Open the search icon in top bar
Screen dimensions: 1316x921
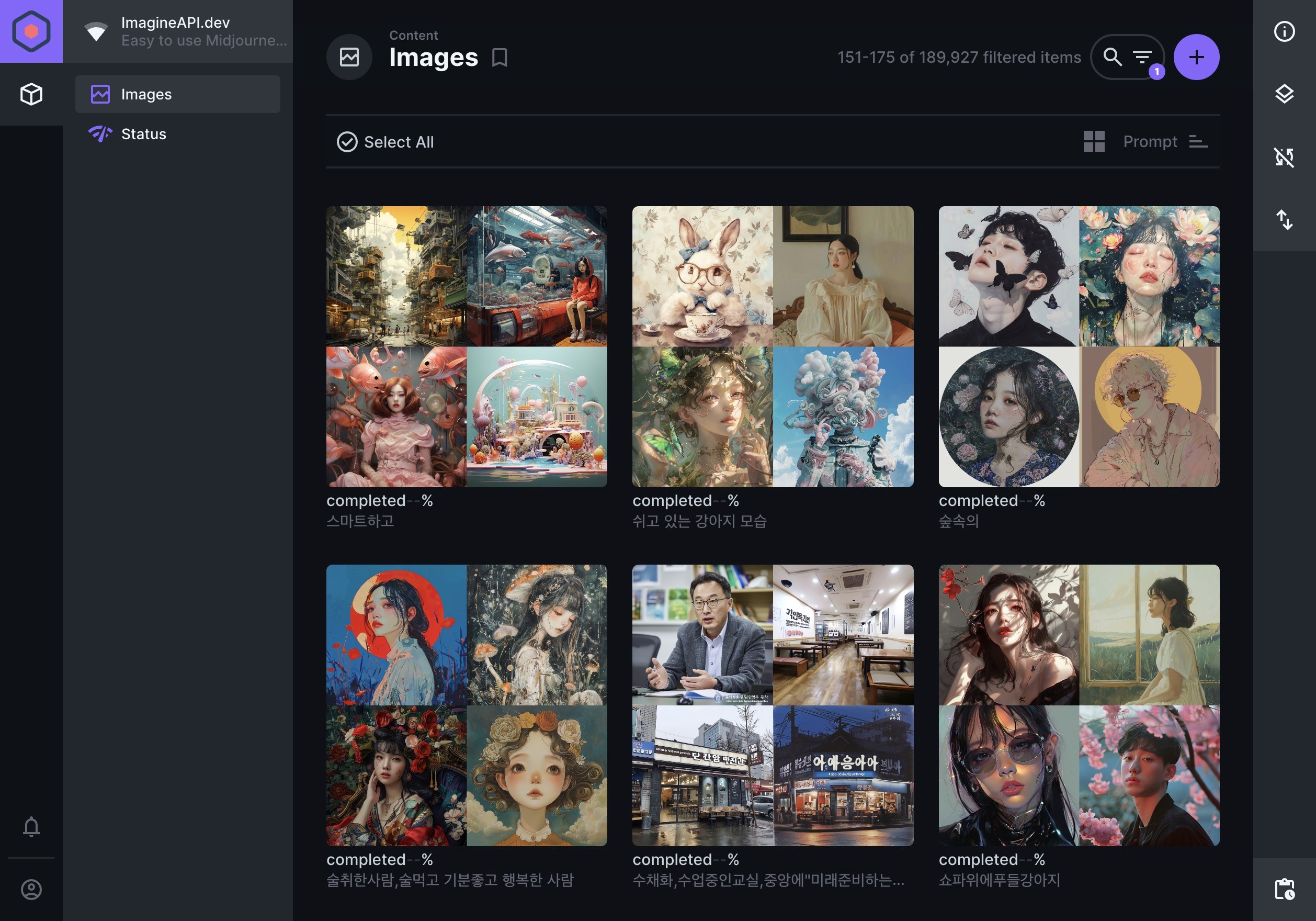(x=1112, y=56)
